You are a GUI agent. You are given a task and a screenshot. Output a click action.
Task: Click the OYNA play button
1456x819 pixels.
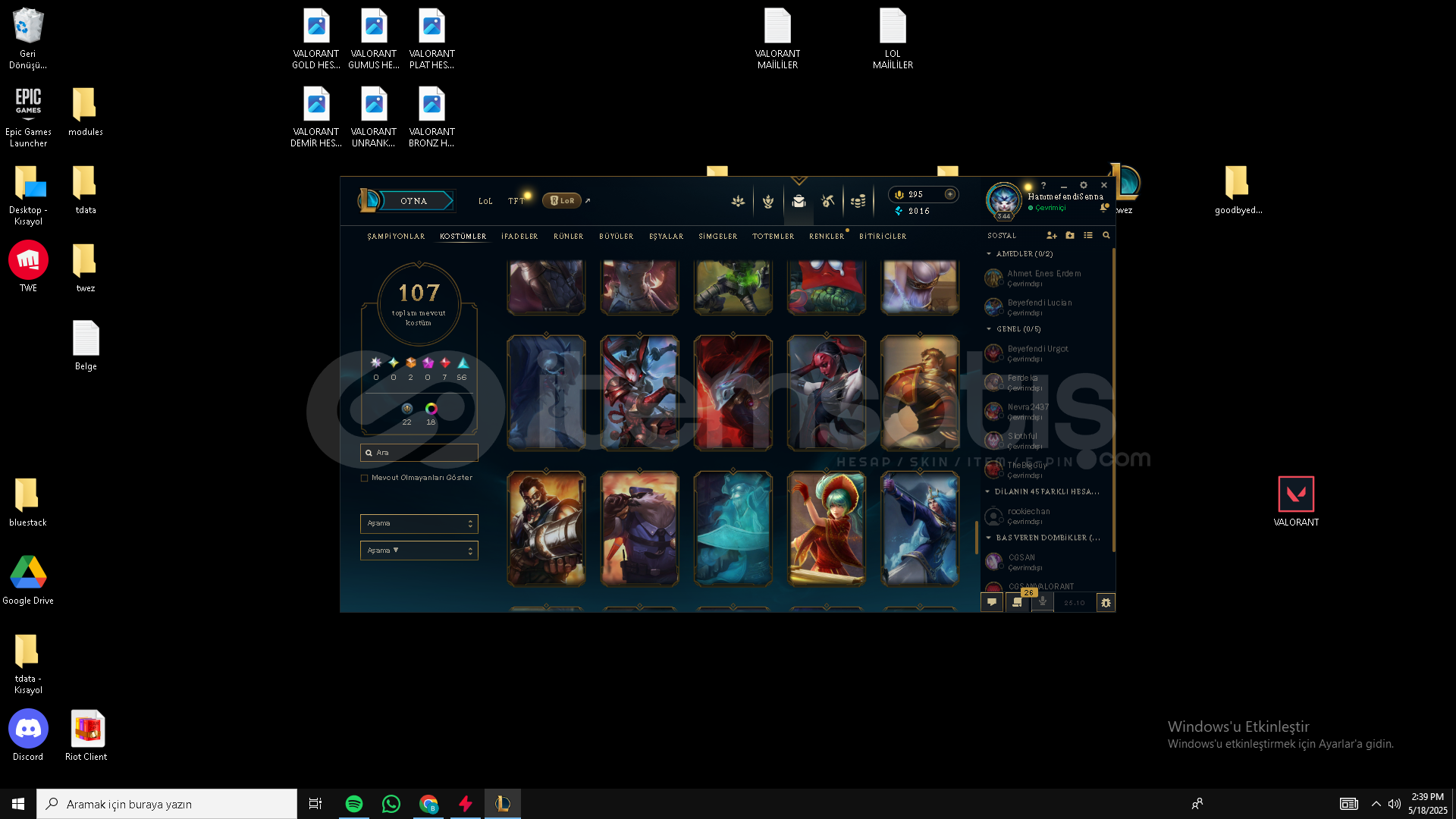pyautogui.click(x=414, y=201)
